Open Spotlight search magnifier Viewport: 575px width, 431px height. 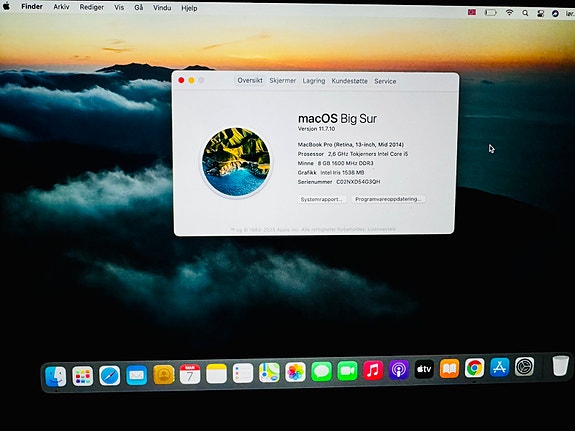[525, 13]
